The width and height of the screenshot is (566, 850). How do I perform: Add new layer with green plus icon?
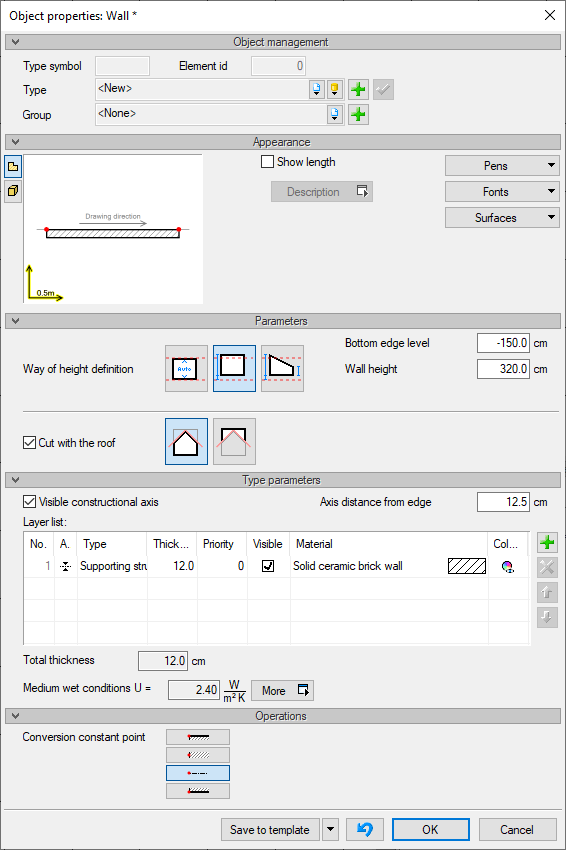(x=547, y=542)
